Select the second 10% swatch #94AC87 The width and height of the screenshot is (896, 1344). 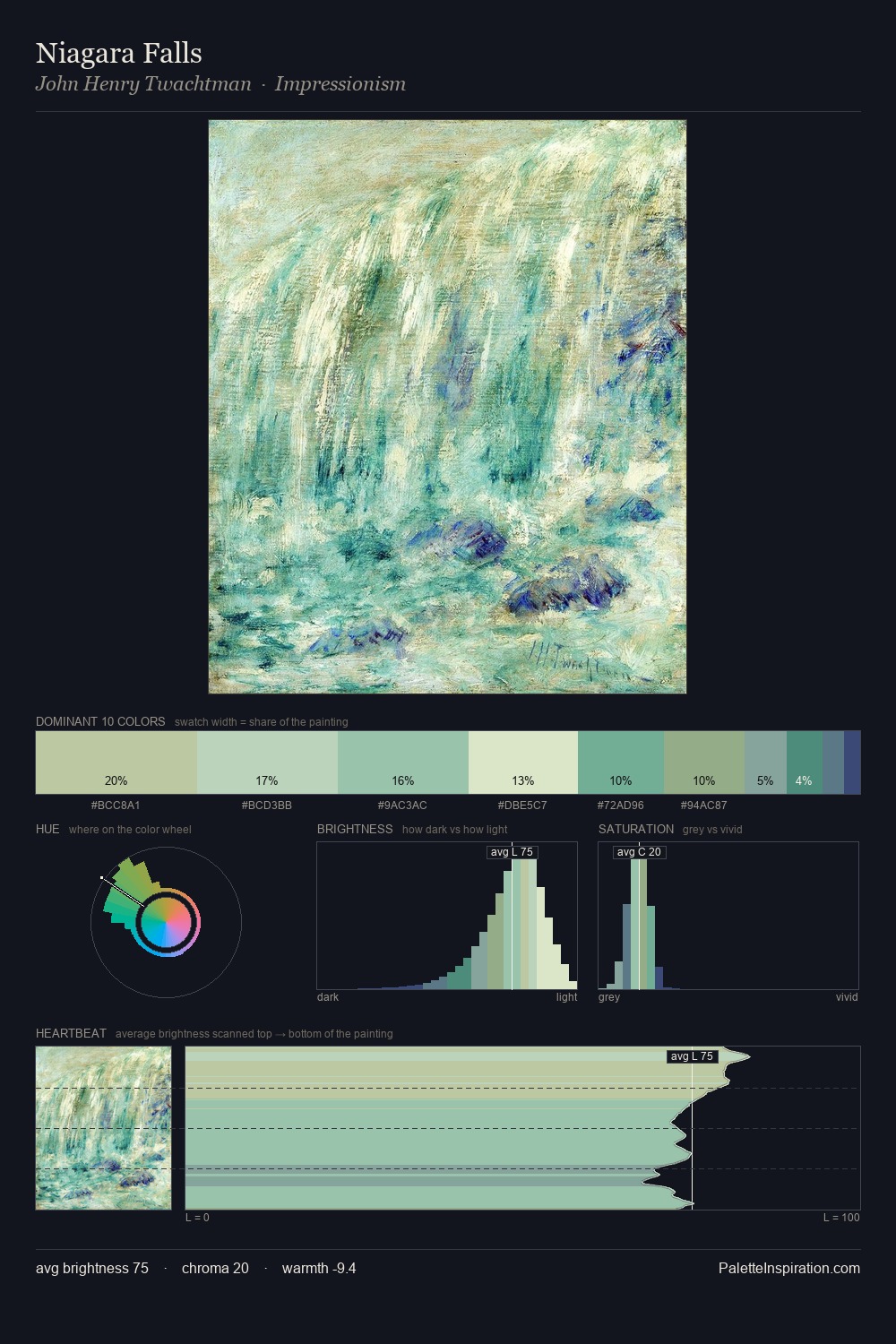704,762
